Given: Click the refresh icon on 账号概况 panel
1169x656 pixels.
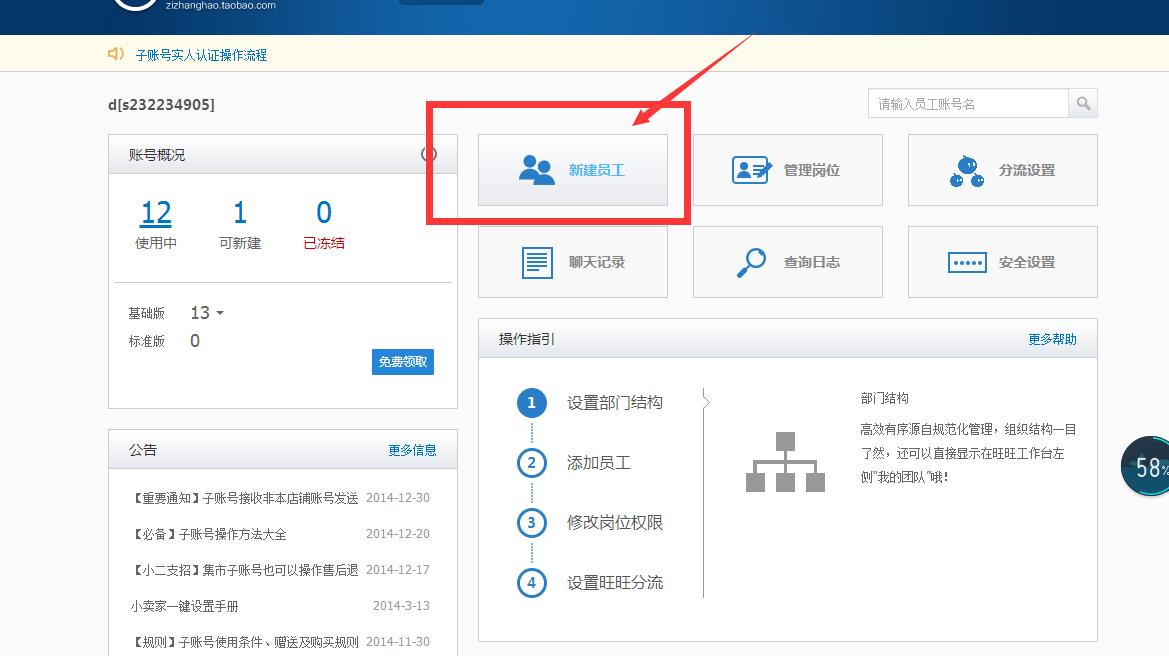Looking at the screenshot, I should pos(430,154).
